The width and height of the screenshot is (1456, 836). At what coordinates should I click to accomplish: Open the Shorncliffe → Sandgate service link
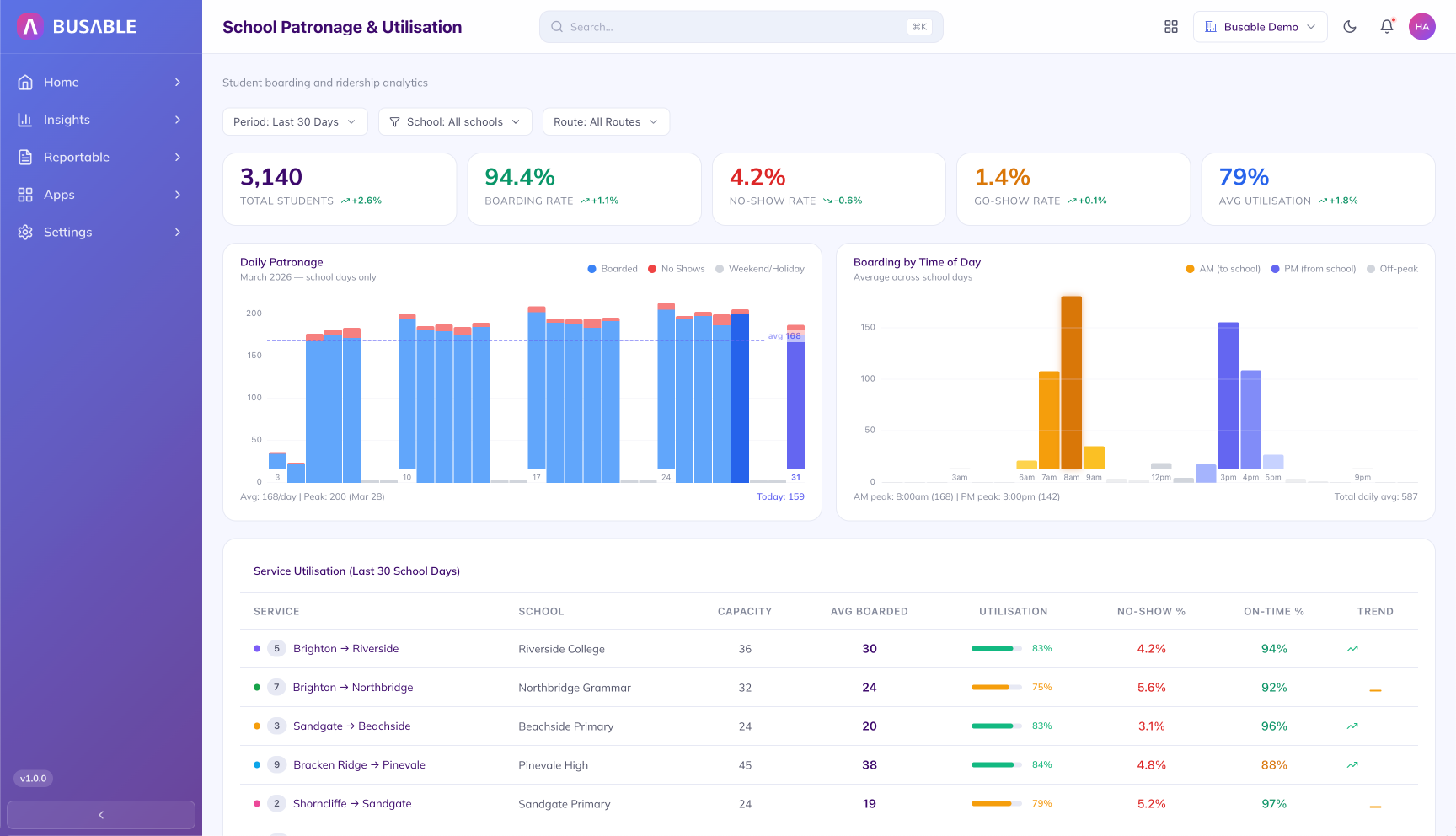pos(352,804)
